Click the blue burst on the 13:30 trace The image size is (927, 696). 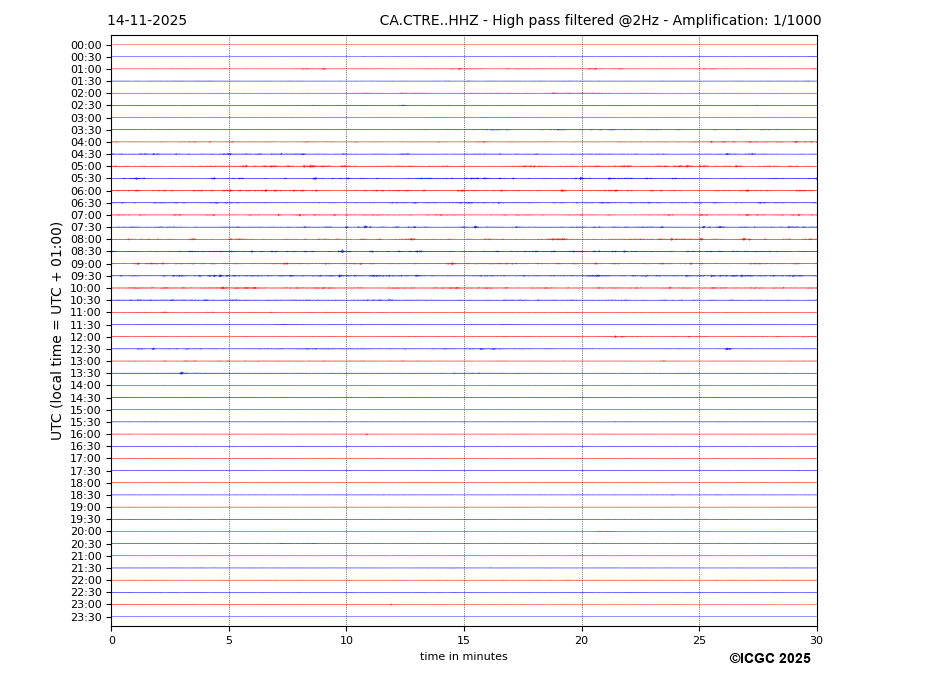point(181,373)
